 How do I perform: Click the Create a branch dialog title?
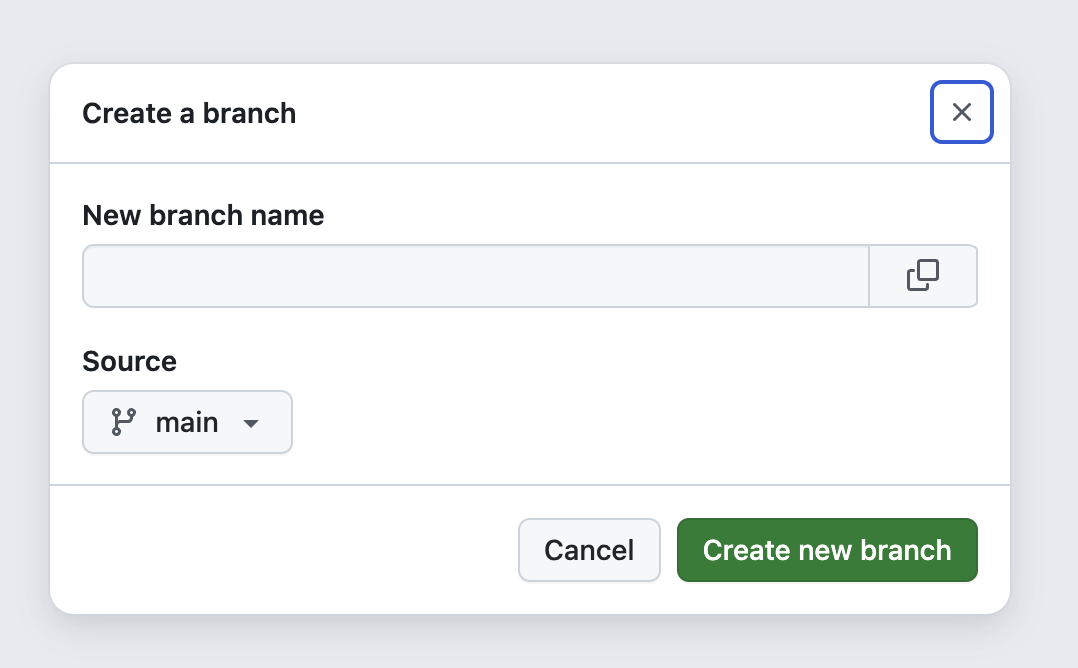pyautogui.click(x=189, y=113)
